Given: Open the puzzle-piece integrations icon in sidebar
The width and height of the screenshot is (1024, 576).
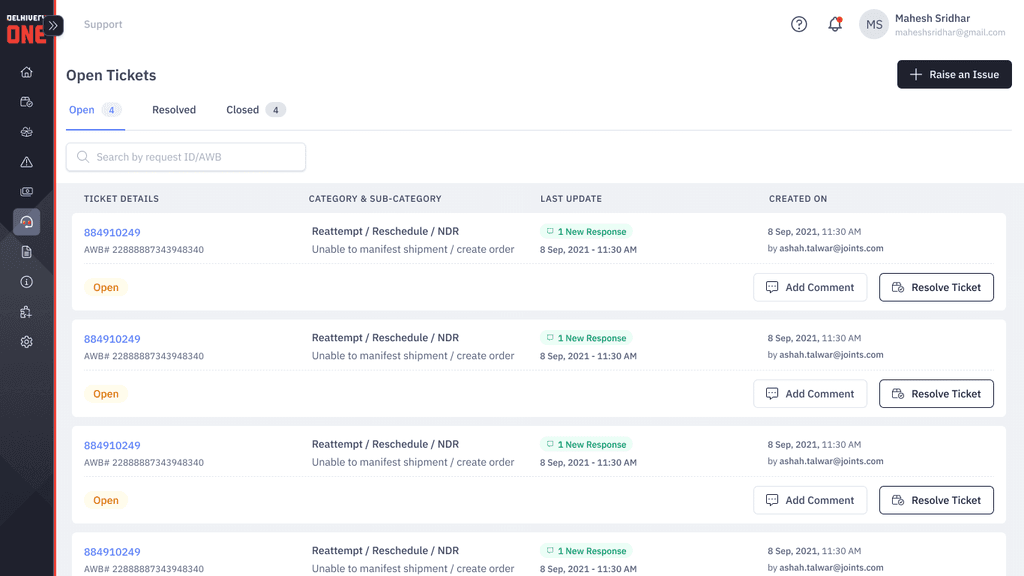Looking at the screenshot, I should [26, 312].
